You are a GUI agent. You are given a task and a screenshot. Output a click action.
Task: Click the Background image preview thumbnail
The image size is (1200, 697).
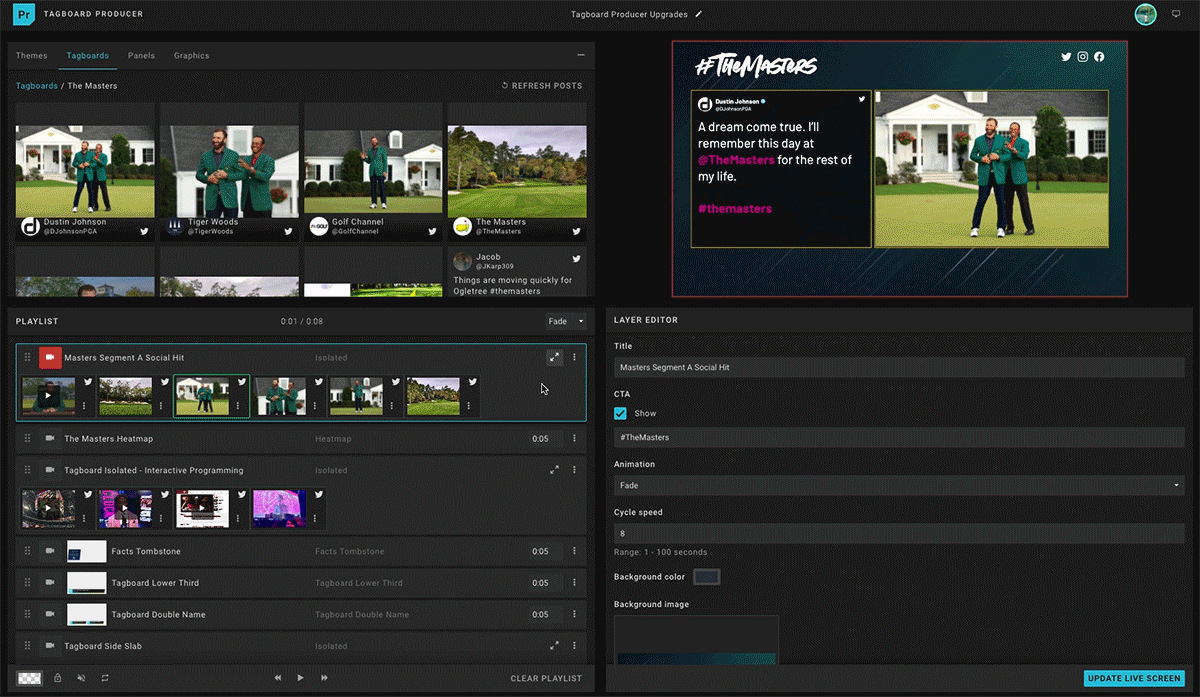point(696,640)
